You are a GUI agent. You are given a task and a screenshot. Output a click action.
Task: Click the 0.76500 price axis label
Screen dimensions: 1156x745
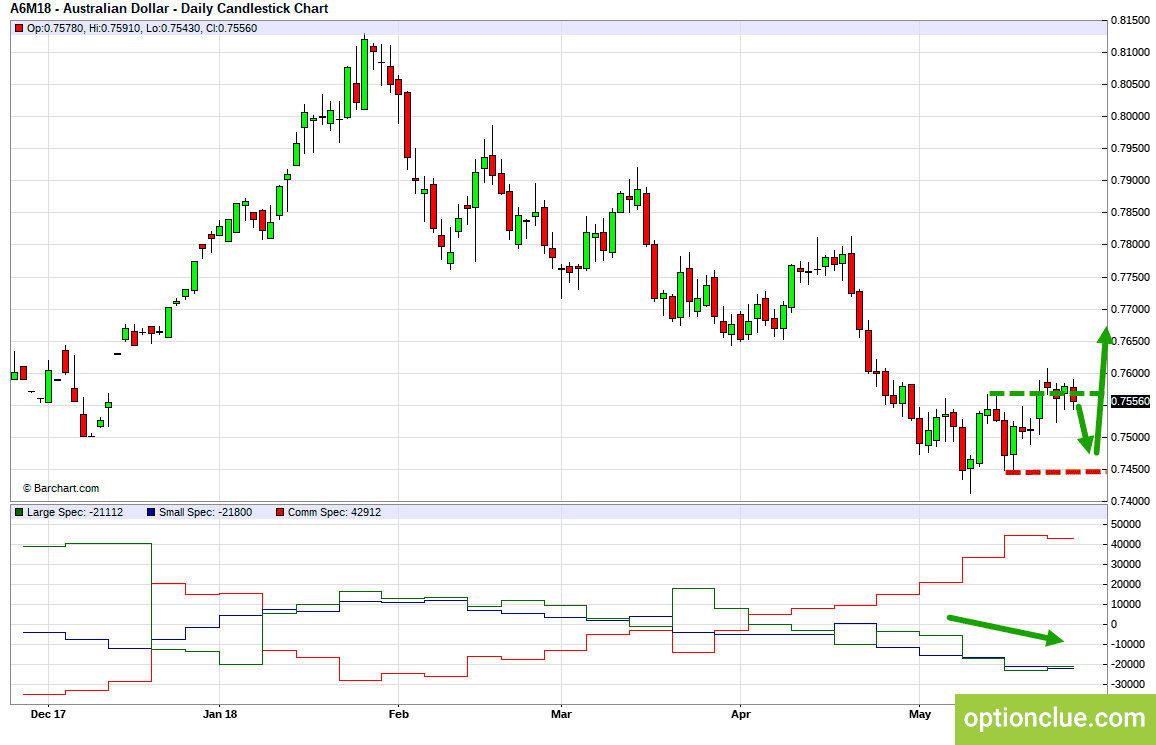[x=1130, y=341]
